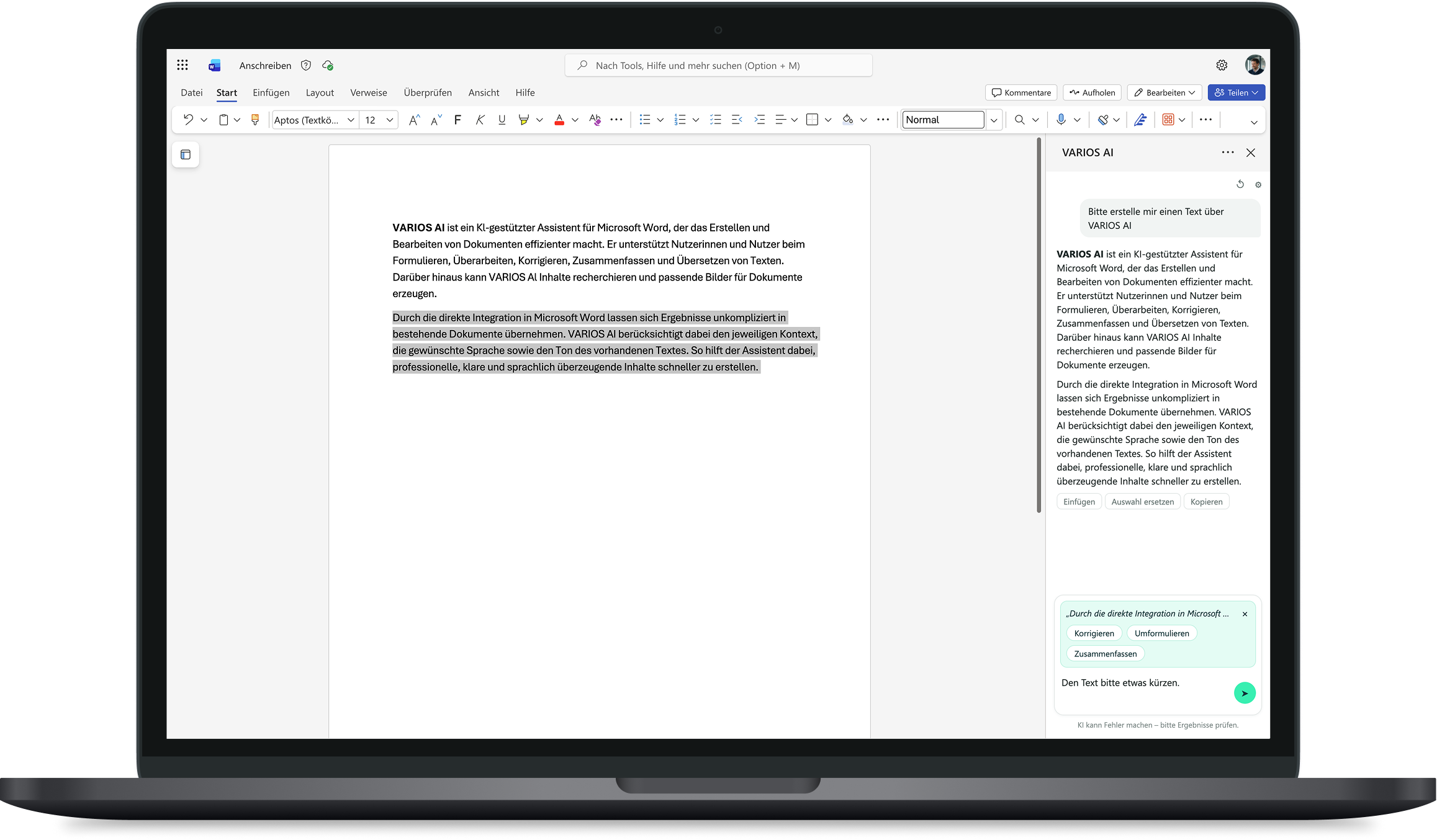Open the Bearbeiten mode dropdown
The width and height of the screenshot is (1437, 840).
[x=1164, y=92]
